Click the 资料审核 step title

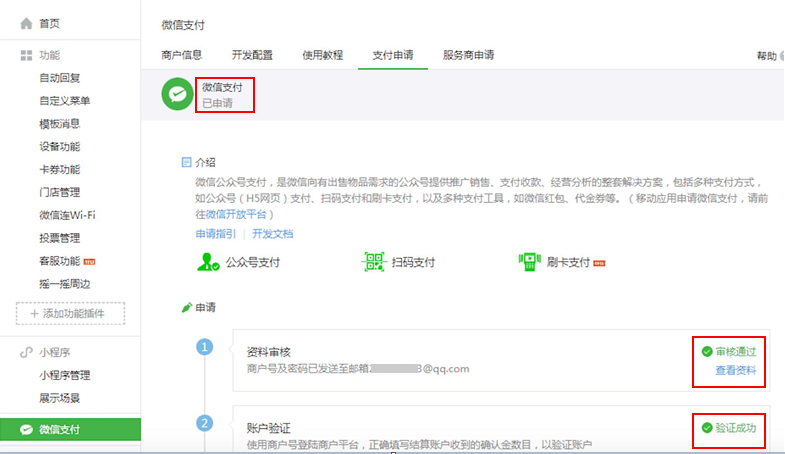coord(268,352)
